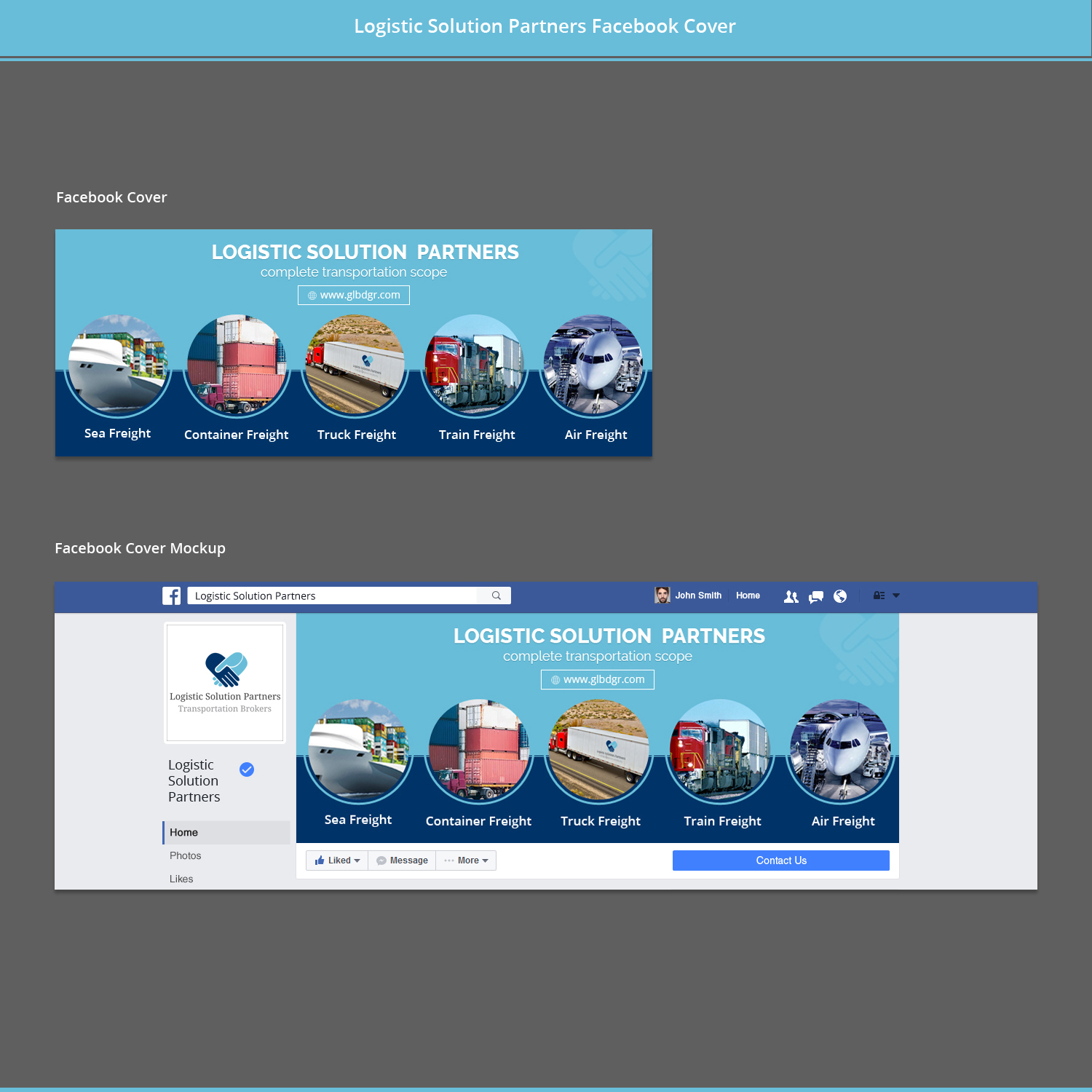Select the Home tab in the page sidebar
Screen dimensions: 1092x1092
click(226, 832)
